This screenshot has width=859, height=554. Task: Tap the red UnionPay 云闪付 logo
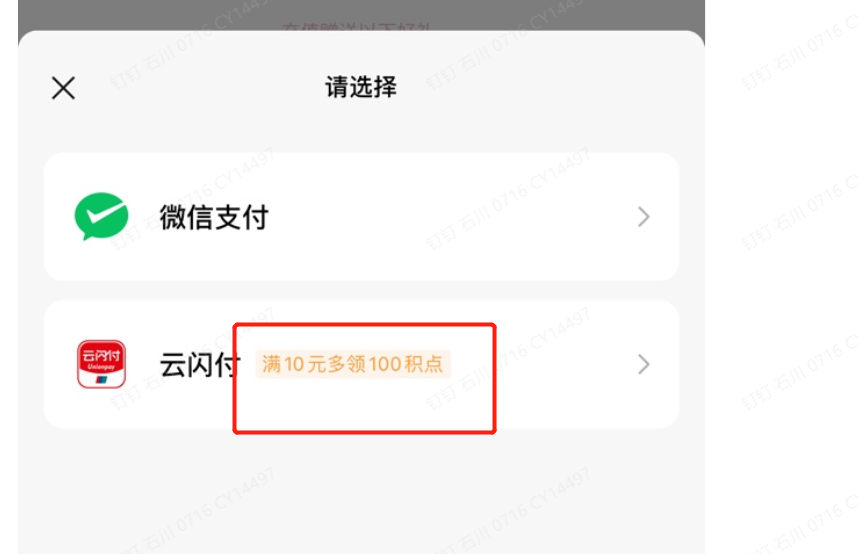pos(101,364)
